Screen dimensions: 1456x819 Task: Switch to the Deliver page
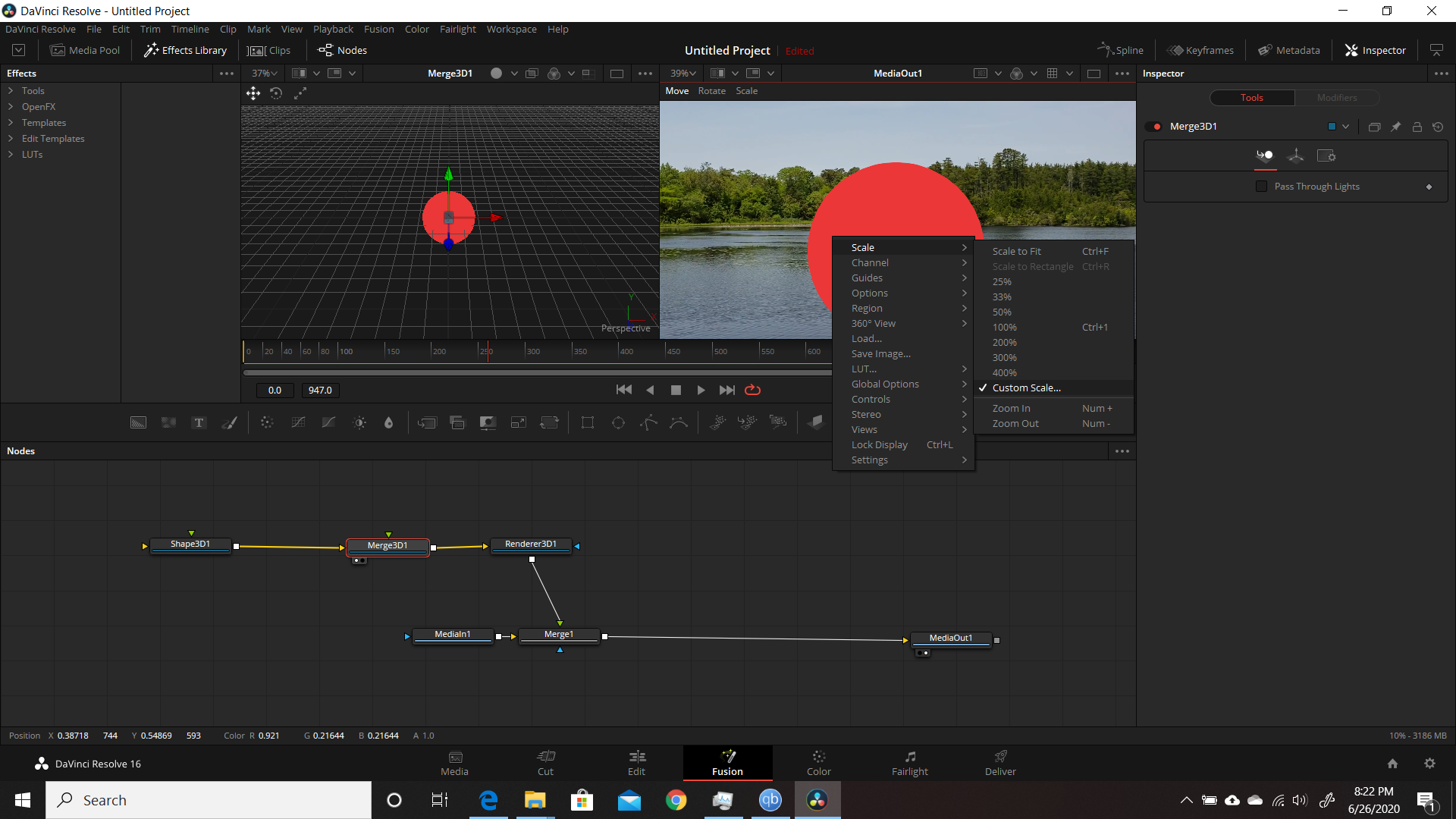point(1000,763)
